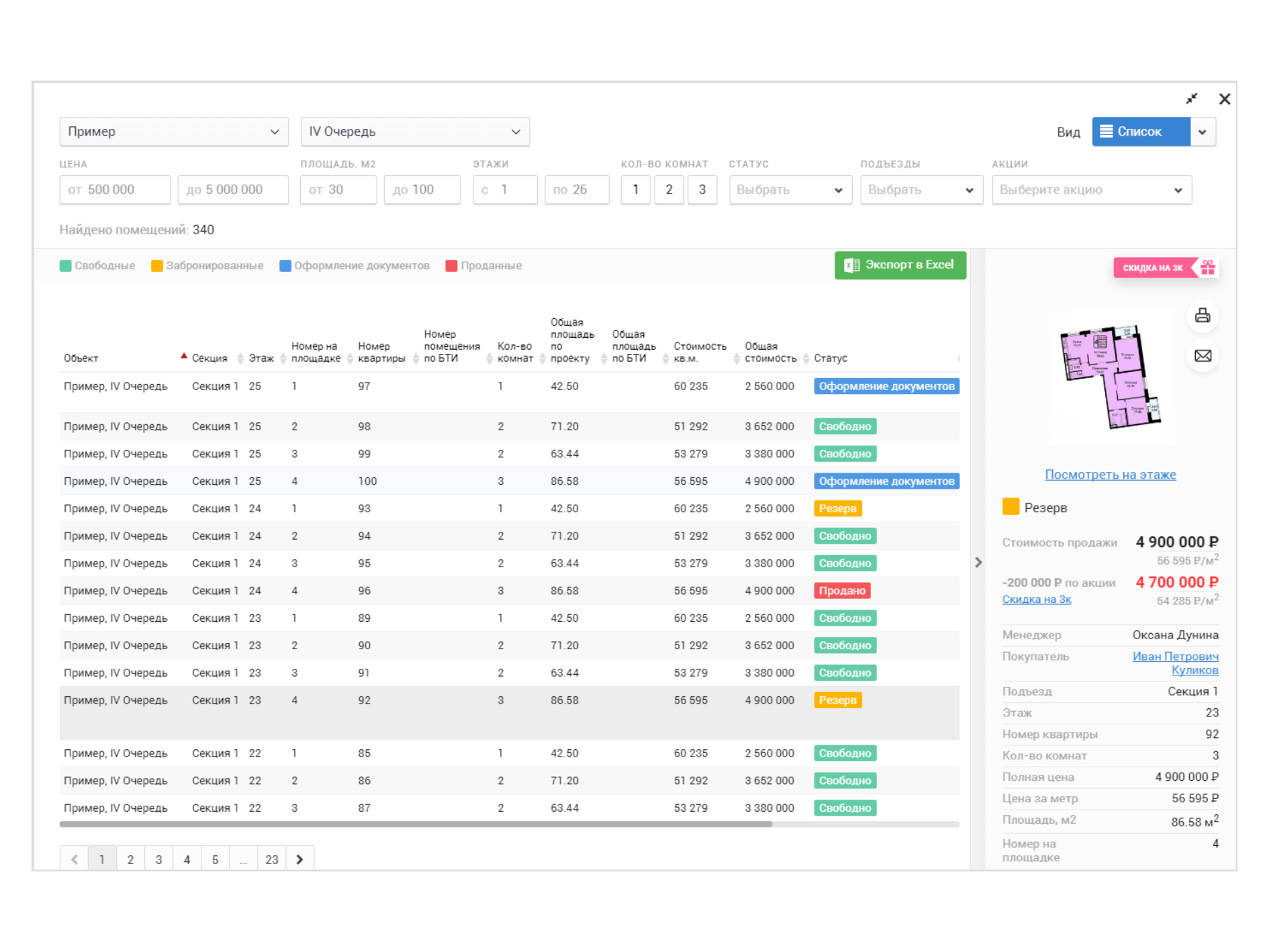This screenshot has height=952, width=1269.
Task: Collapse side panel with right chevron arrow
Action: pos(978,563)
